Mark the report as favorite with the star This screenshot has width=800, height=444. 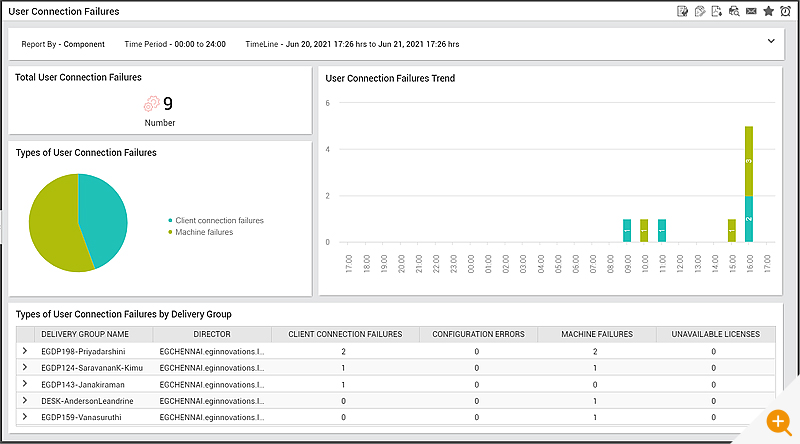click(x=768, y=11)
